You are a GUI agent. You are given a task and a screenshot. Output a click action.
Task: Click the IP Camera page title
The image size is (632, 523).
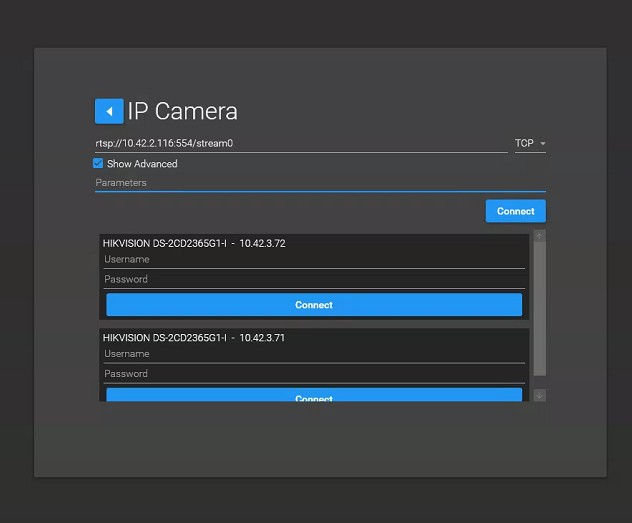pyautogui.click(x=182, y=111)
